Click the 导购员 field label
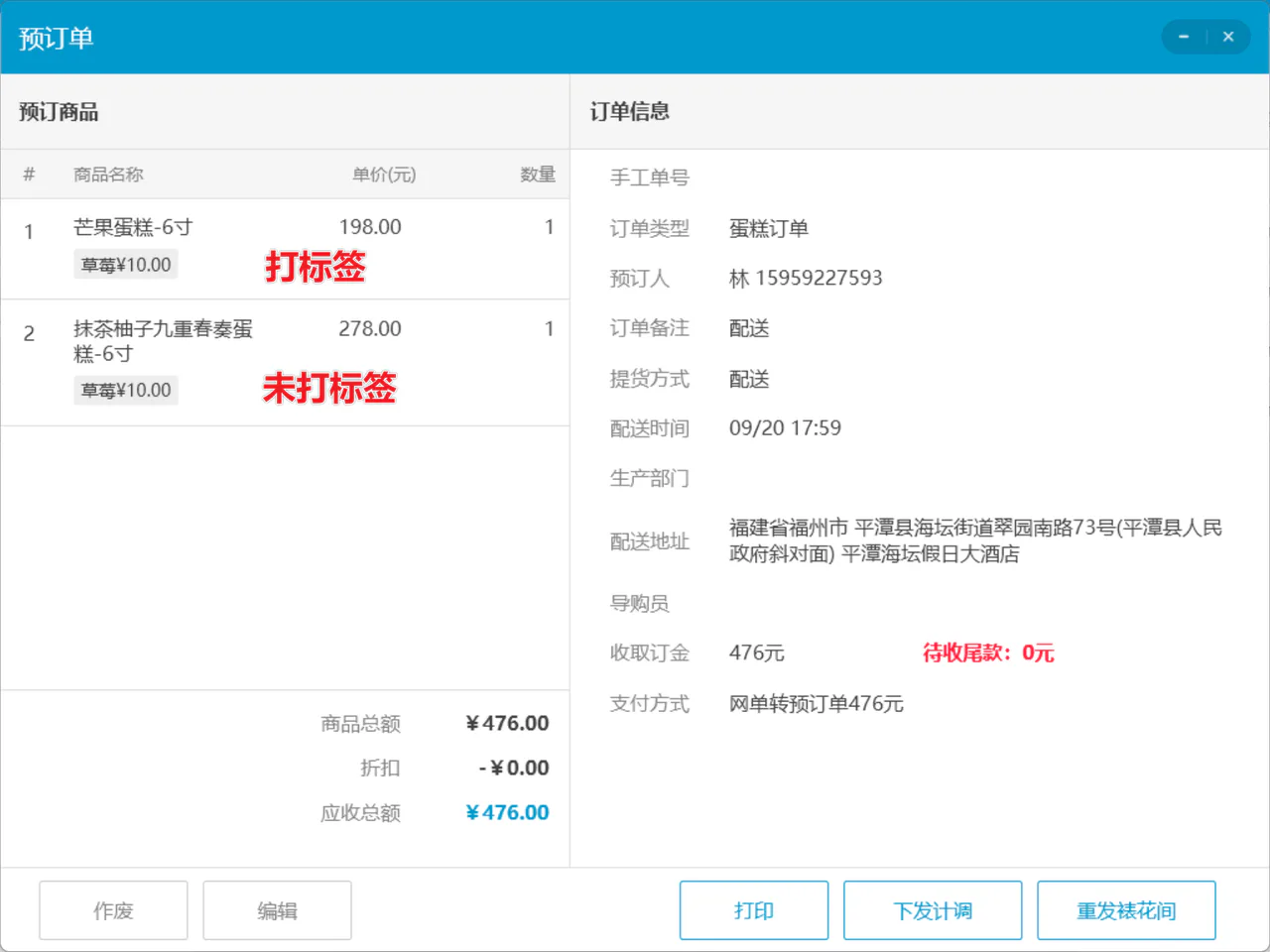1270x952 pixels. tap(640, 603)
